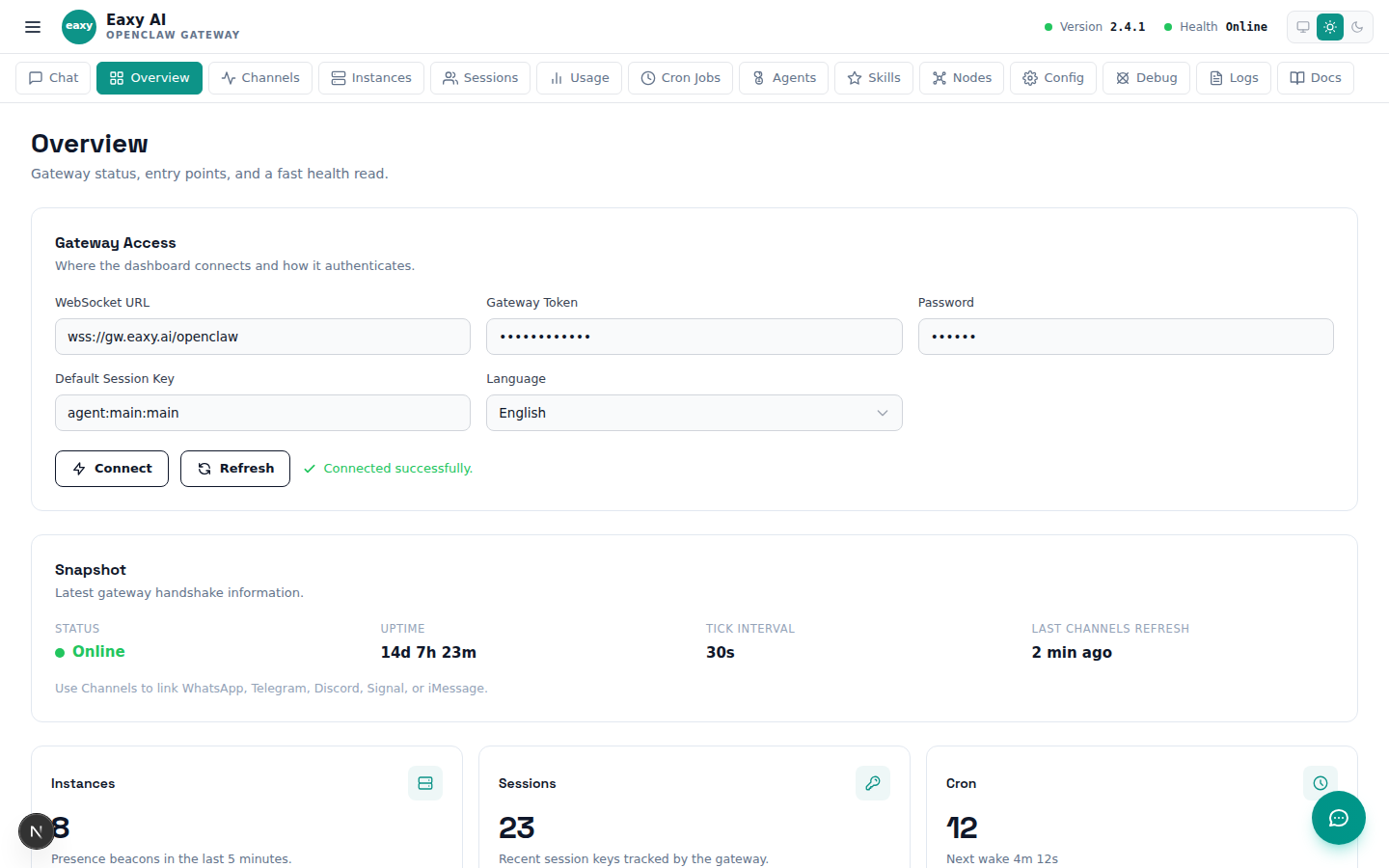The height and width of the screenshot is (868, 1389).
Task: Open the Docs tab
Action: tap(1315, 78)
